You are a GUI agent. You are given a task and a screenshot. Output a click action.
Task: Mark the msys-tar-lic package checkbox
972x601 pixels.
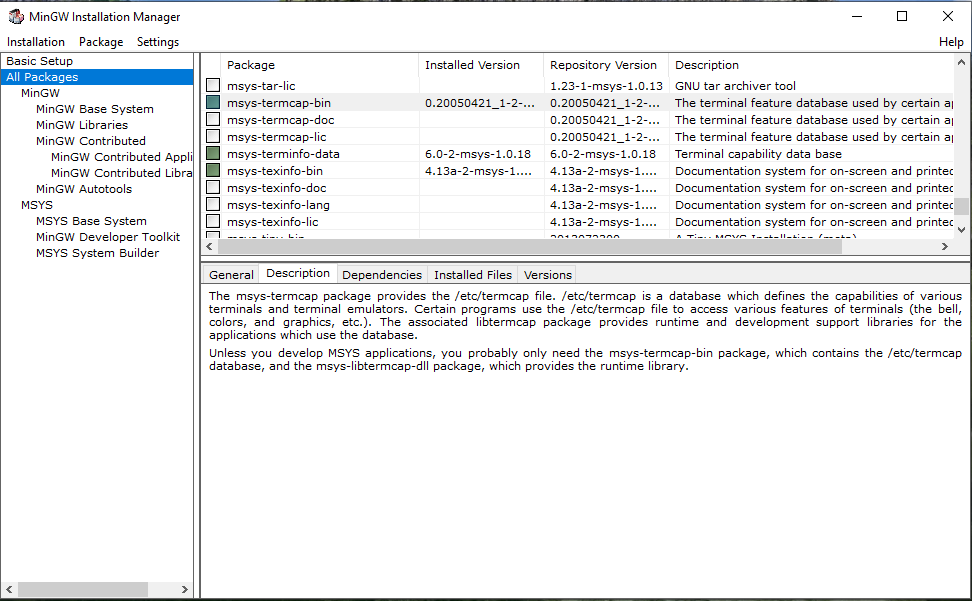pos(213,86)
